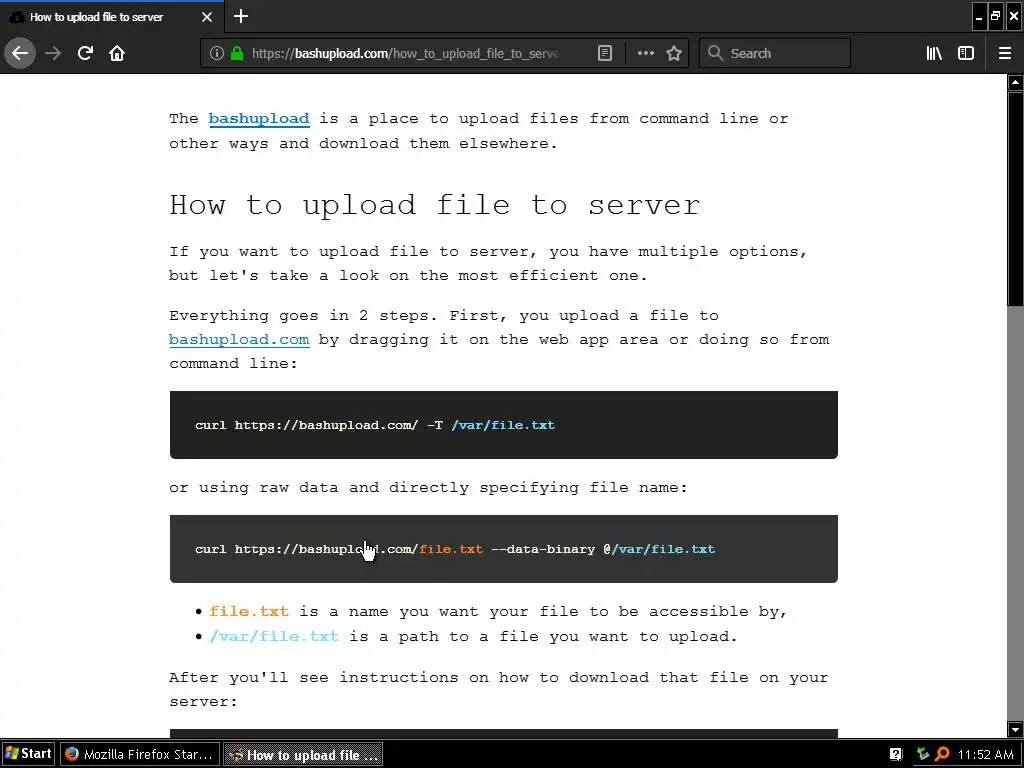Screen dimensions: 1024x768
Task: Click '--data-binary' in second code block
Action: pyautogui.click(x=543, y=549)
